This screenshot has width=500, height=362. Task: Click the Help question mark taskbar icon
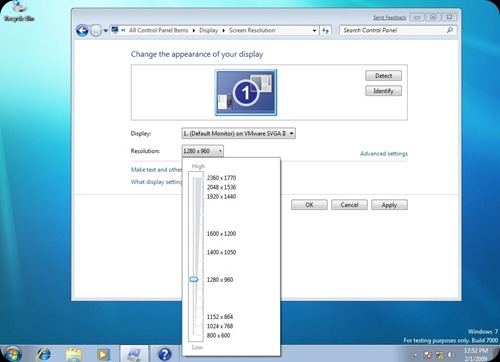(164, 354)
